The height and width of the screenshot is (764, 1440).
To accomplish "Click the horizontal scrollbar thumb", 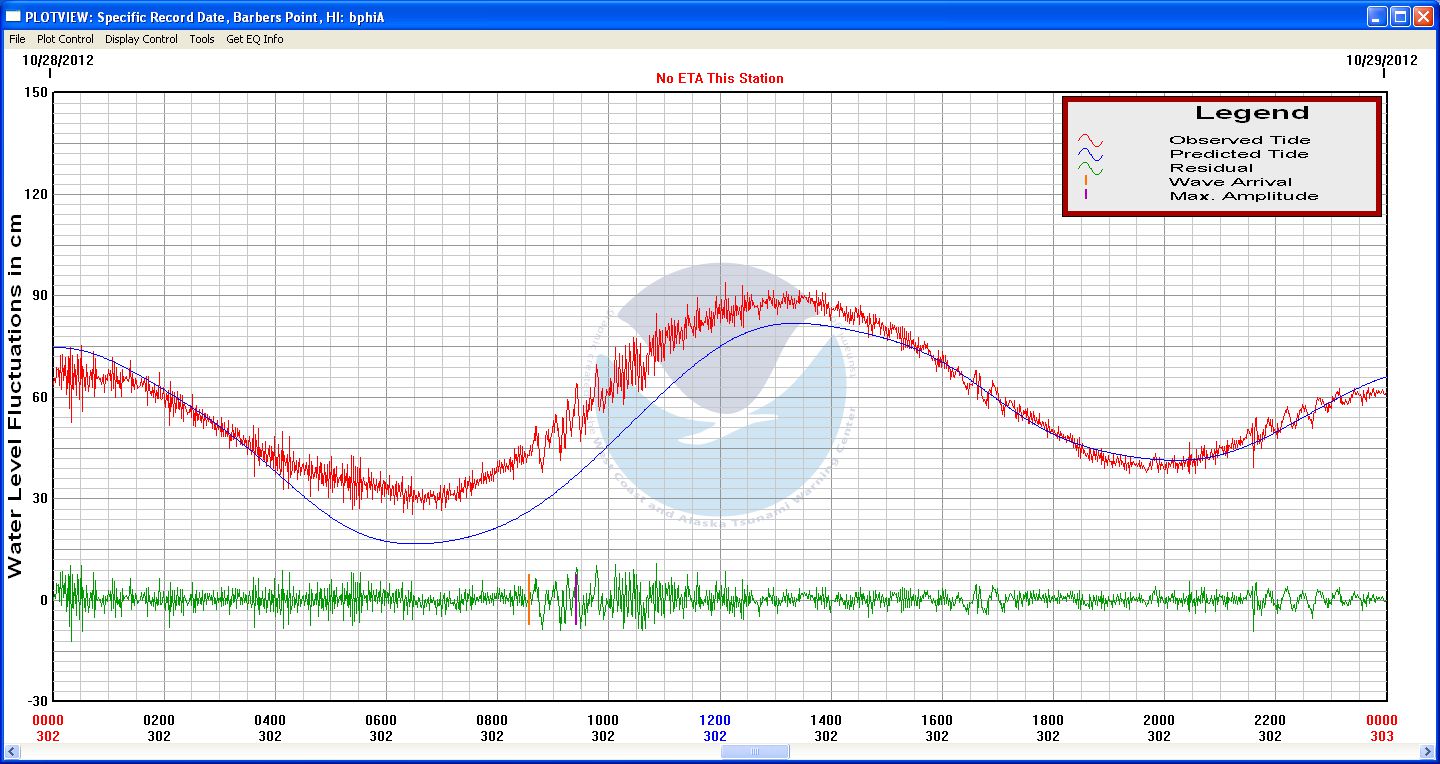I will 755,752.
